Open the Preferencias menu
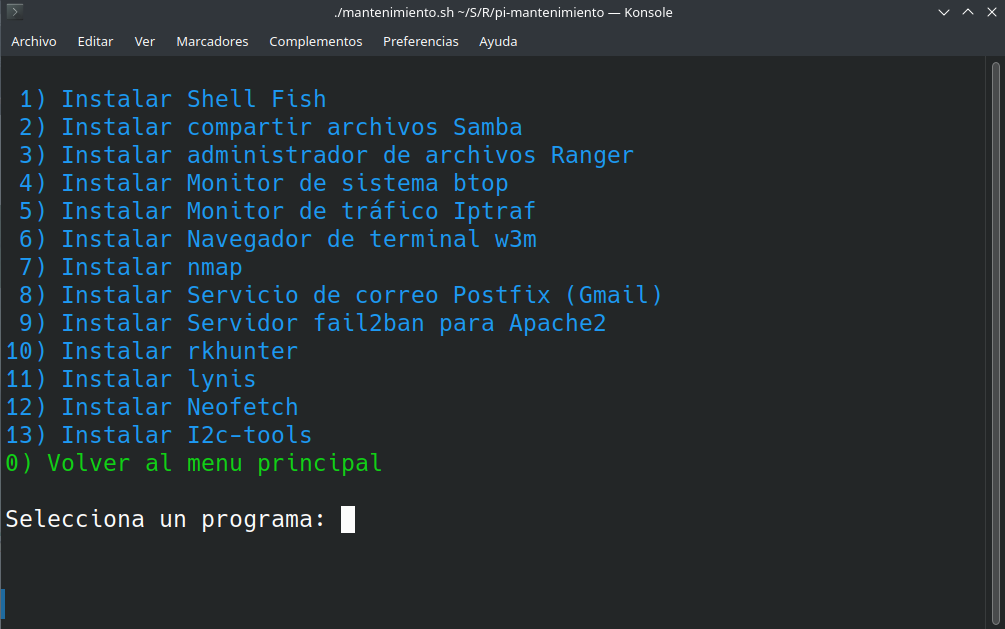1005x629 pixels. [x=421, y=42]
